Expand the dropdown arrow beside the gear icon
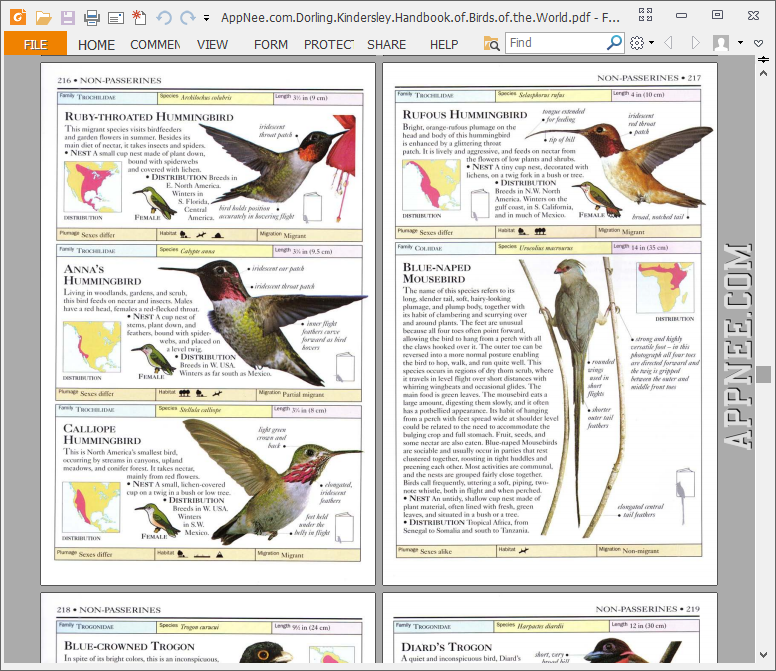Screen dimensions: 776x671 [651, 43]
